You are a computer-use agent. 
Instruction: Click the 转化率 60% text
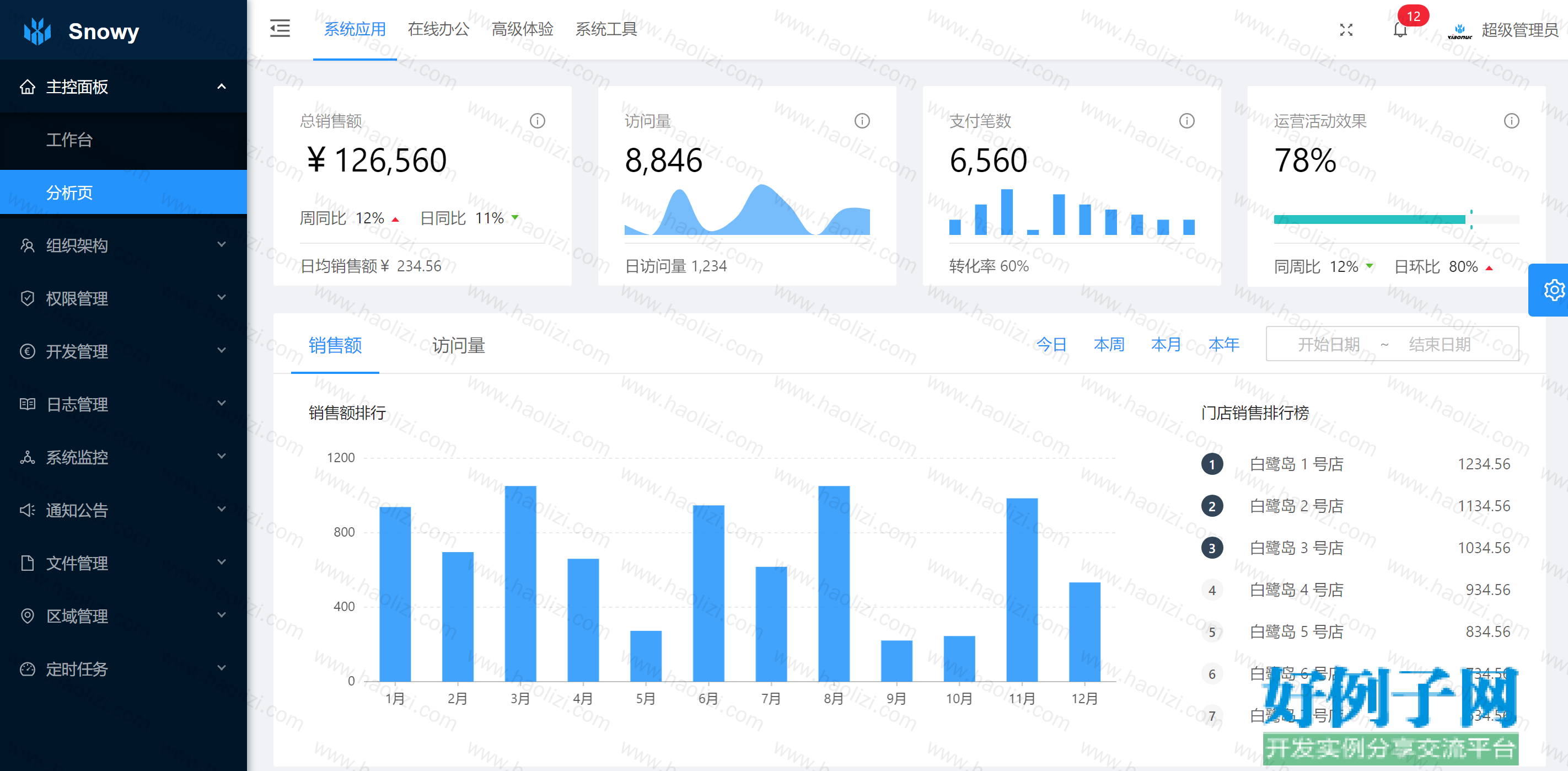click(989, 266)
